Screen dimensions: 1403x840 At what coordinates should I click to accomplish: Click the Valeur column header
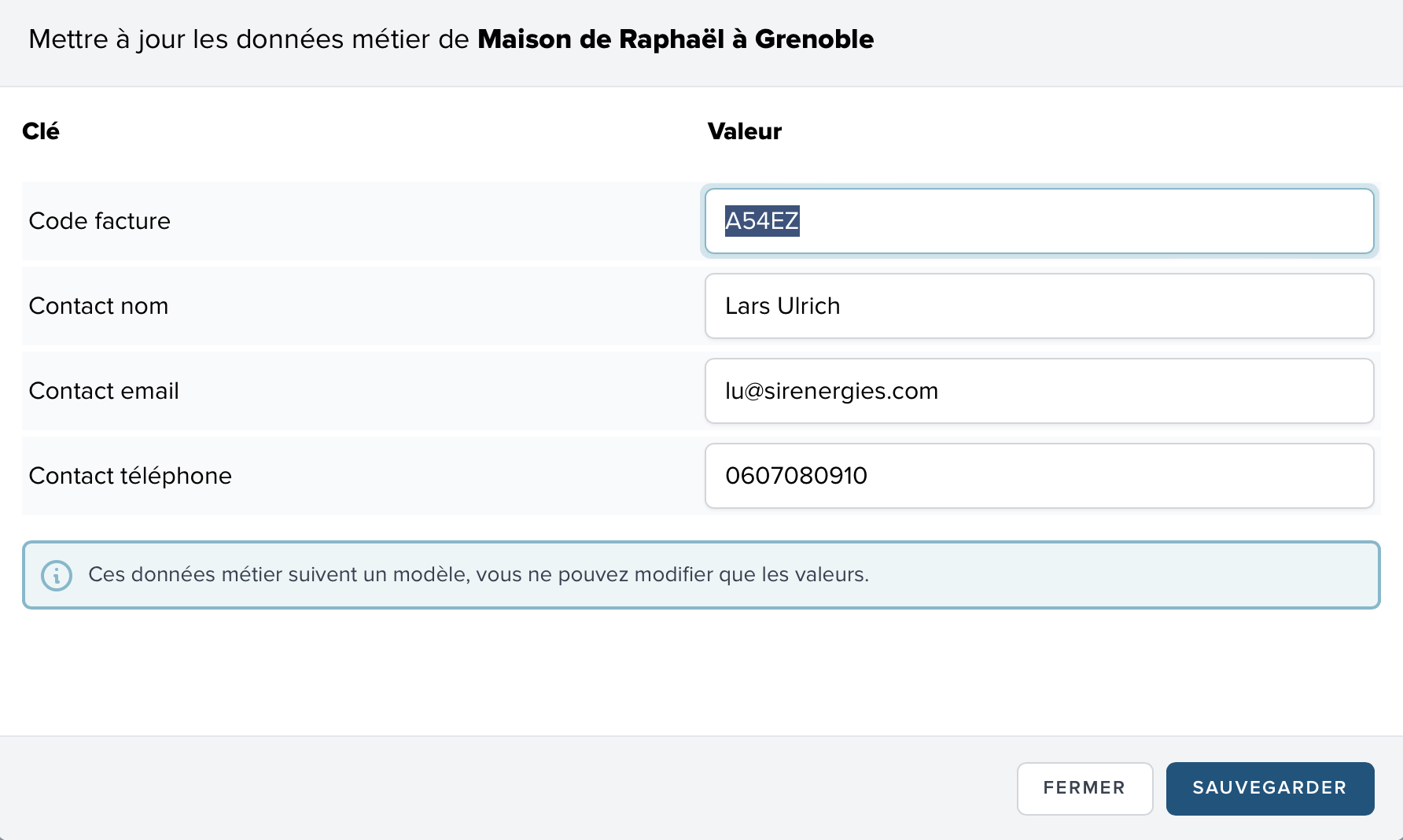[744, 131]
